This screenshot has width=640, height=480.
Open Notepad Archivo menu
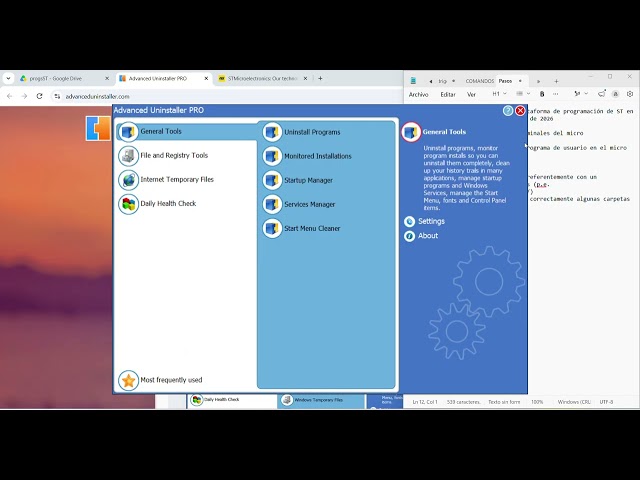418,94
